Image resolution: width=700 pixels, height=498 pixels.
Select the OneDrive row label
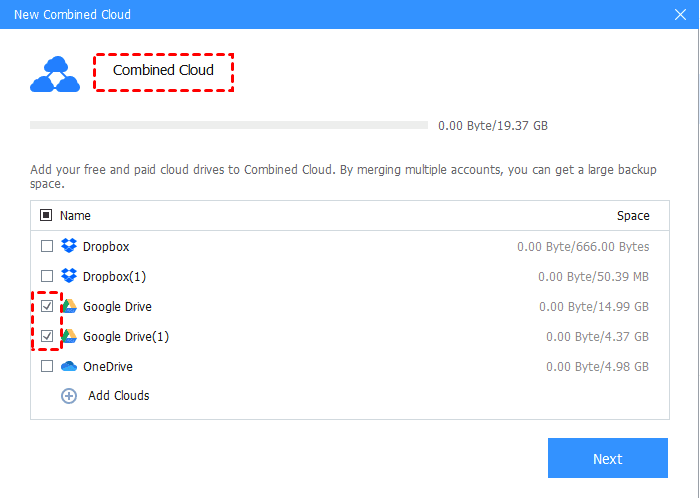[x=108, y=366]
